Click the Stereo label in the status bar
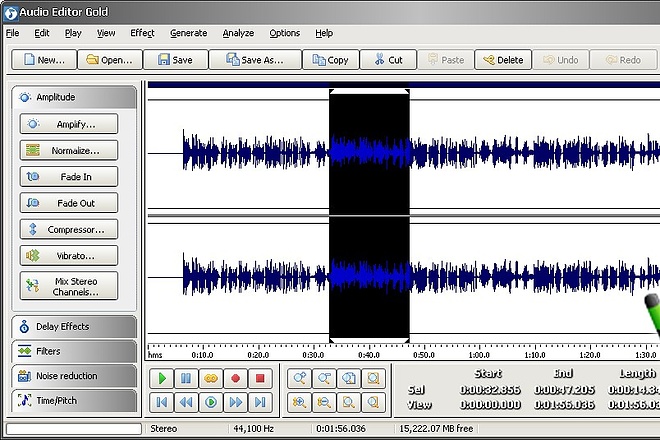 click(164, 429)
